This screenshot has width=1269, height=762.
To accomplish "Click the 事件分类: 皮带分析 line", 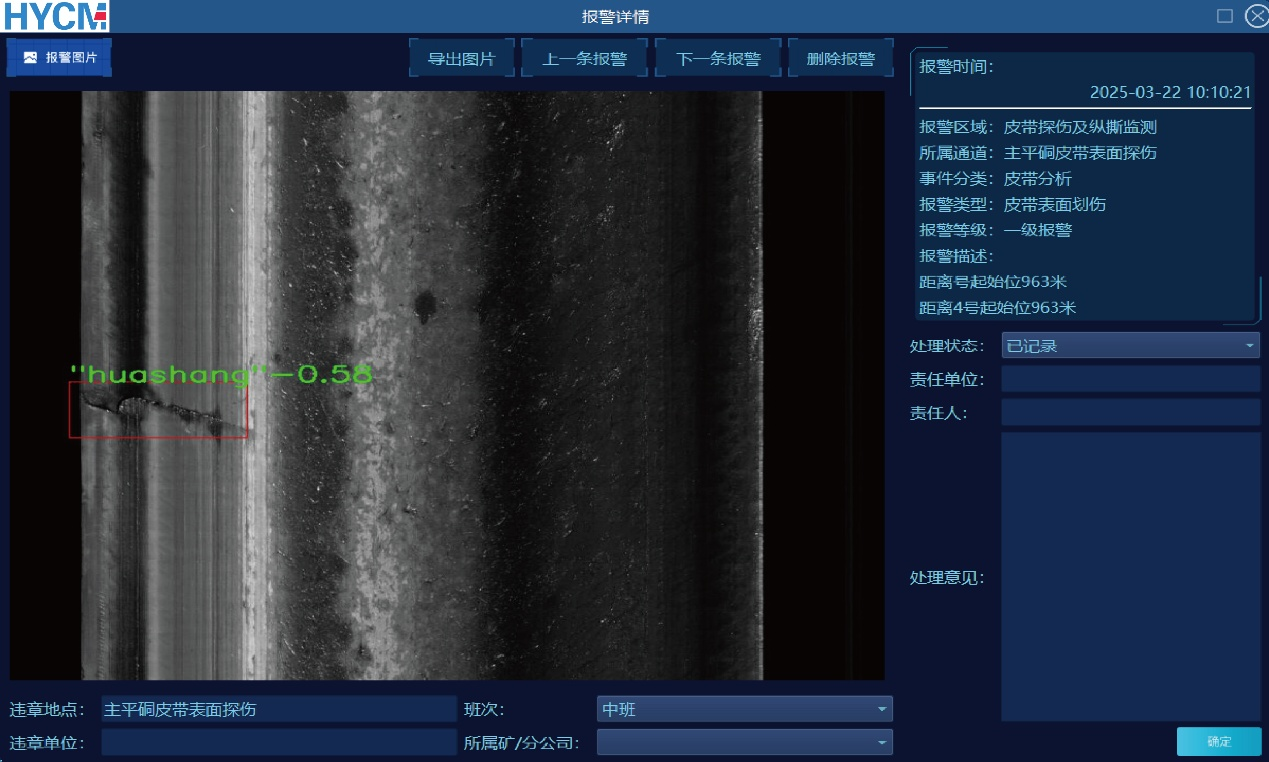I will coord(995,179).
